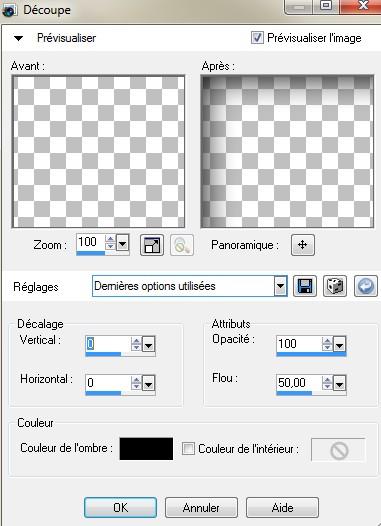Click the Panoramique pan icon
381x526 pixels.
[303, 245]
